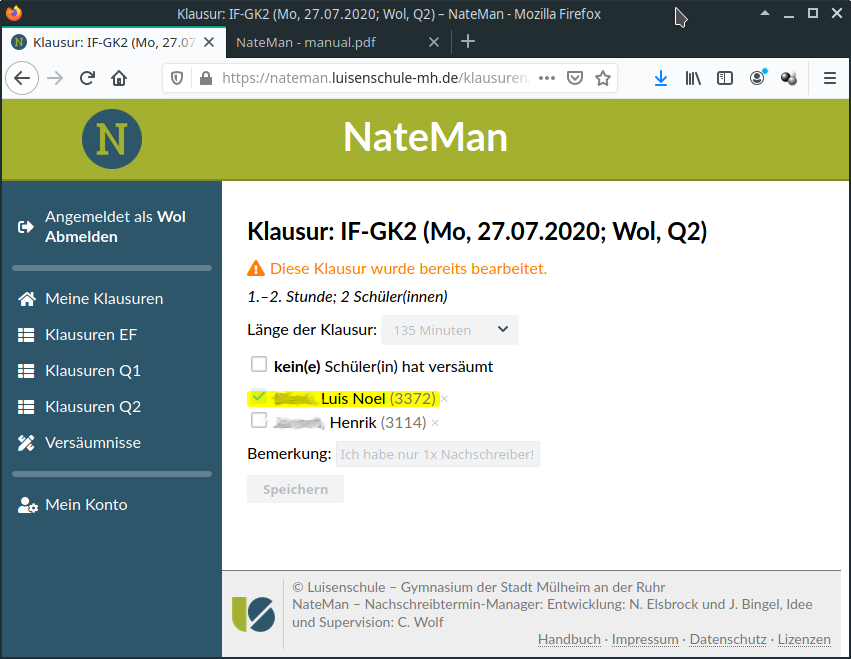Open 'Klausuren Q1' in the sidebar
The width and height of the screenshot is (851, 659).
pos(92,371)
